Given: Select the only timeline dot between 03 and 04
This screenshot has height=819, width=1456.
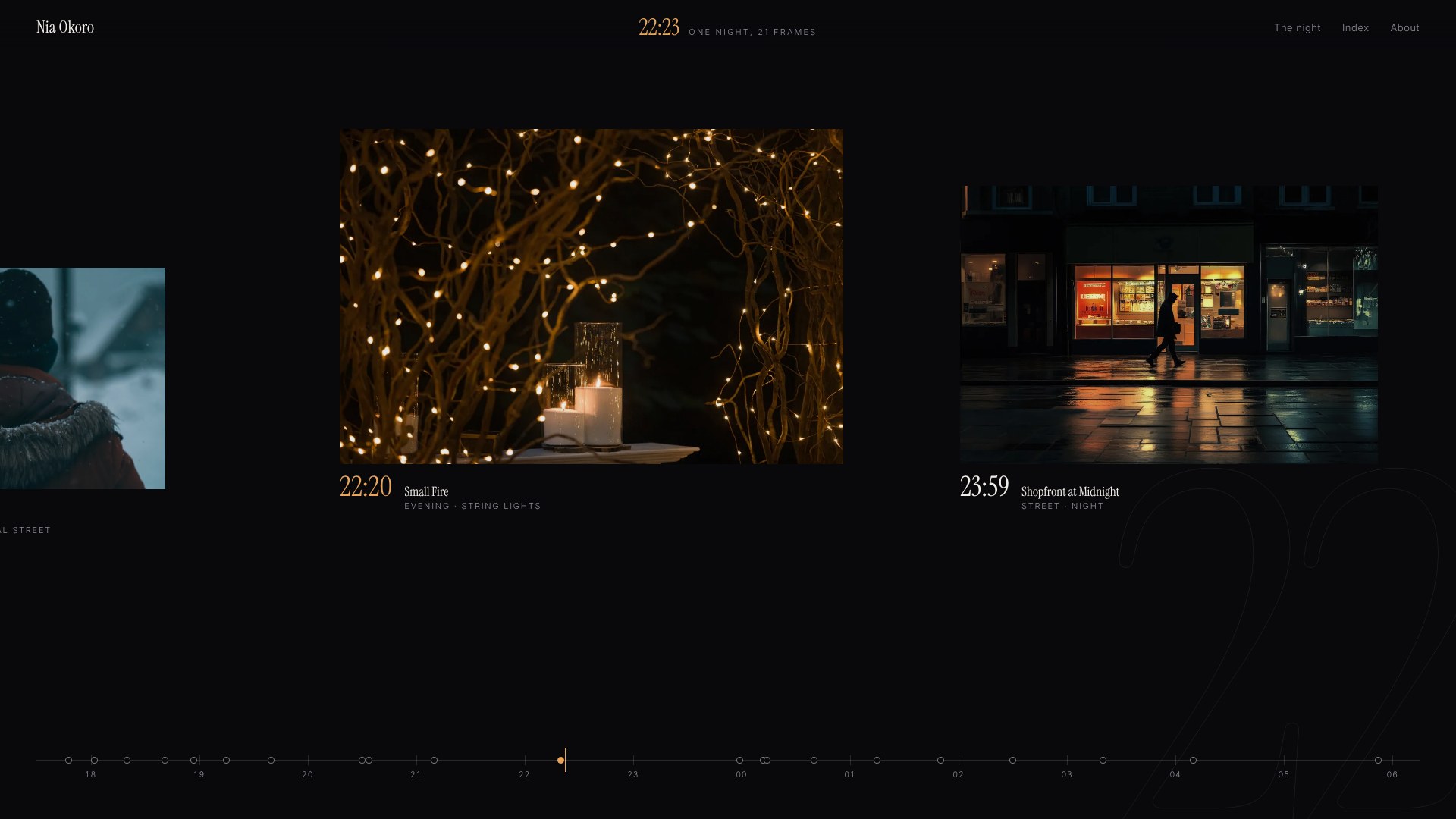Looking at the screenshot, I should (1103, 760).
